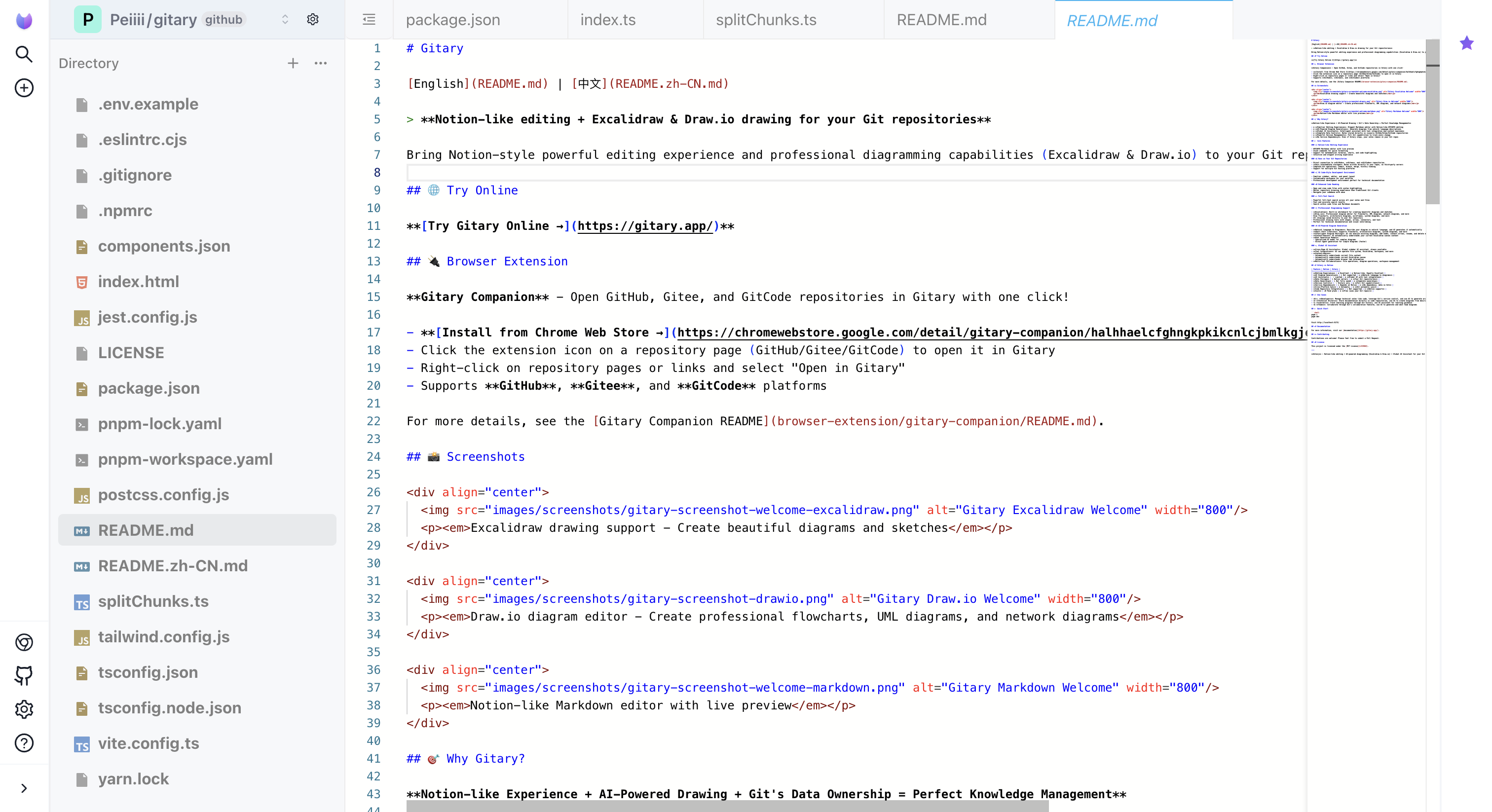Open yarn.lock file
Screen dimensions: 1492x812
[197, 779]
